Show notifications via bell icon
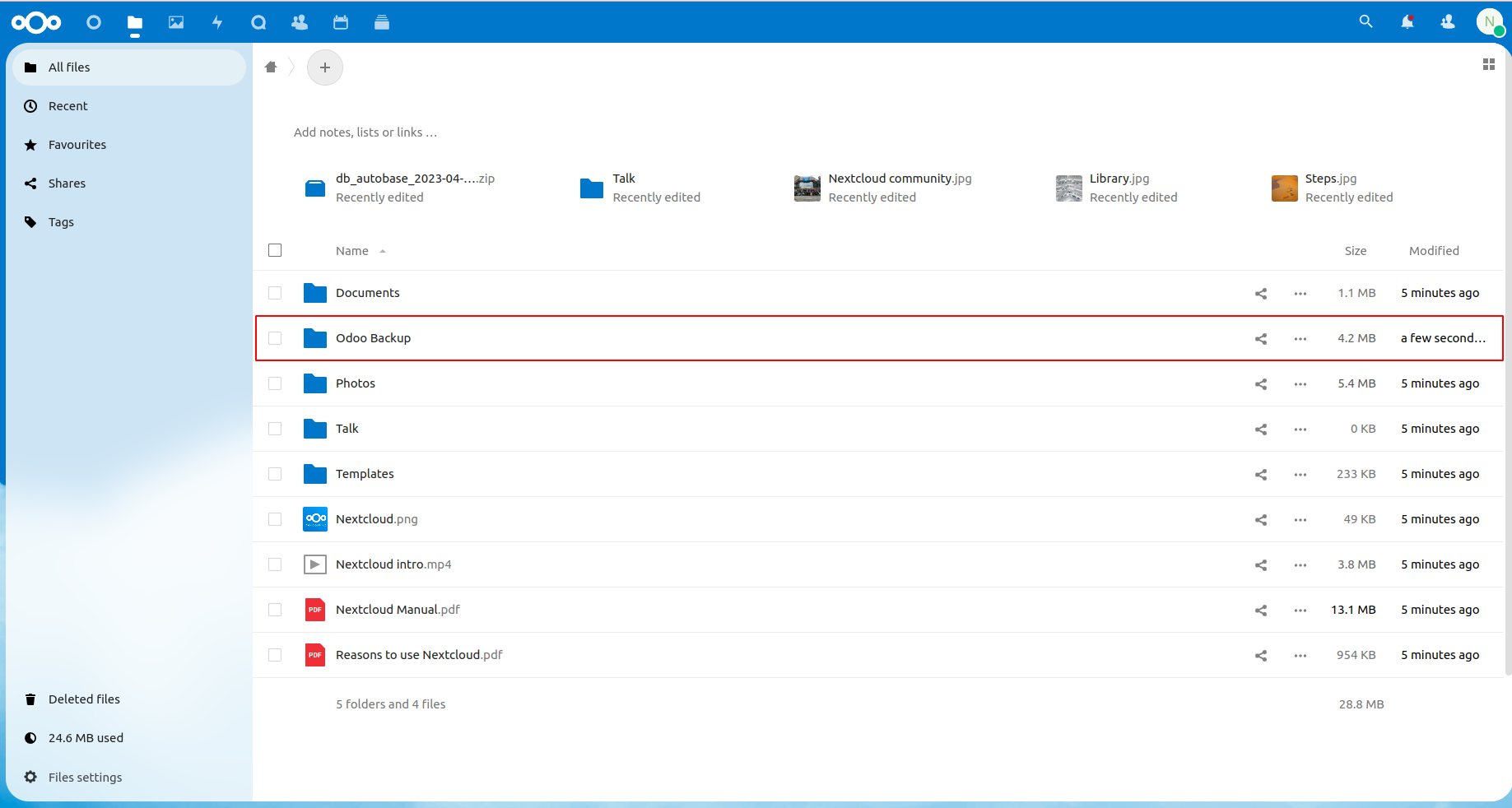This screenshot has height=808, width=1512. click(x=1407, y=22)
